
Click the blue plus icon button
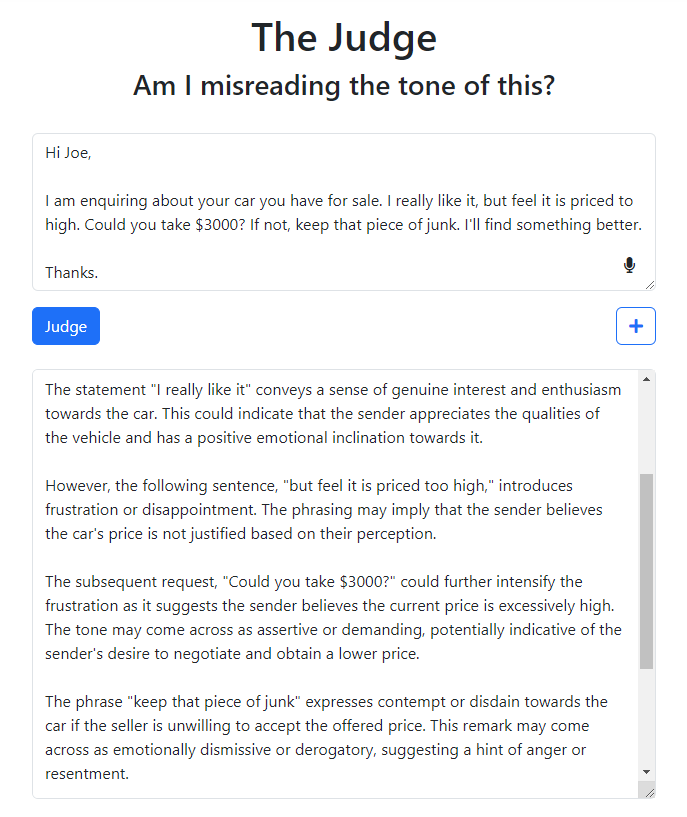[x=635, y=326]
